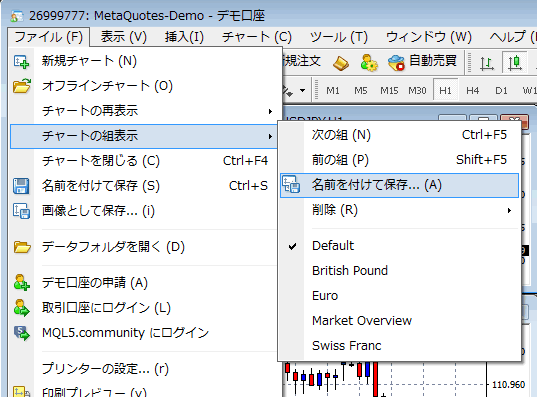Choose デモ口座の申請 (A) menu item
The image size is (537, 397).
(x=143, y=283)
